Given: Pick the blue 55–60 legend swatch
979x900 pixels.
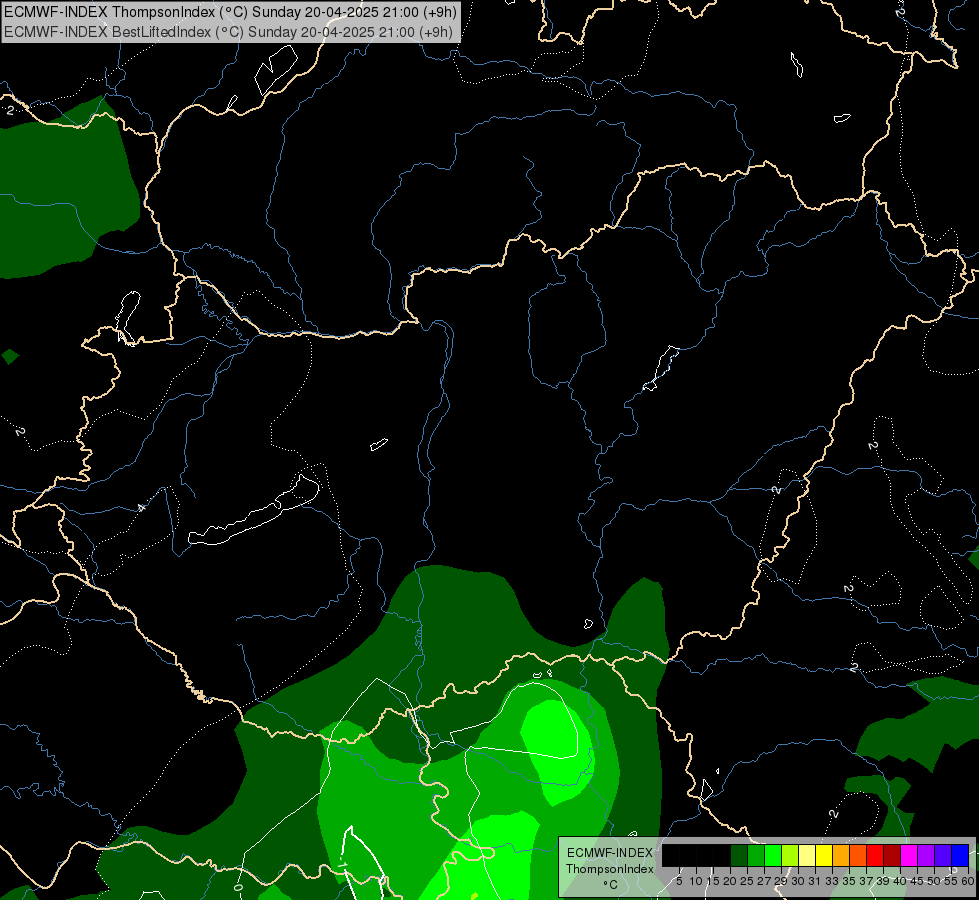Looking at the screenshot, I should [x=960, y=855].
